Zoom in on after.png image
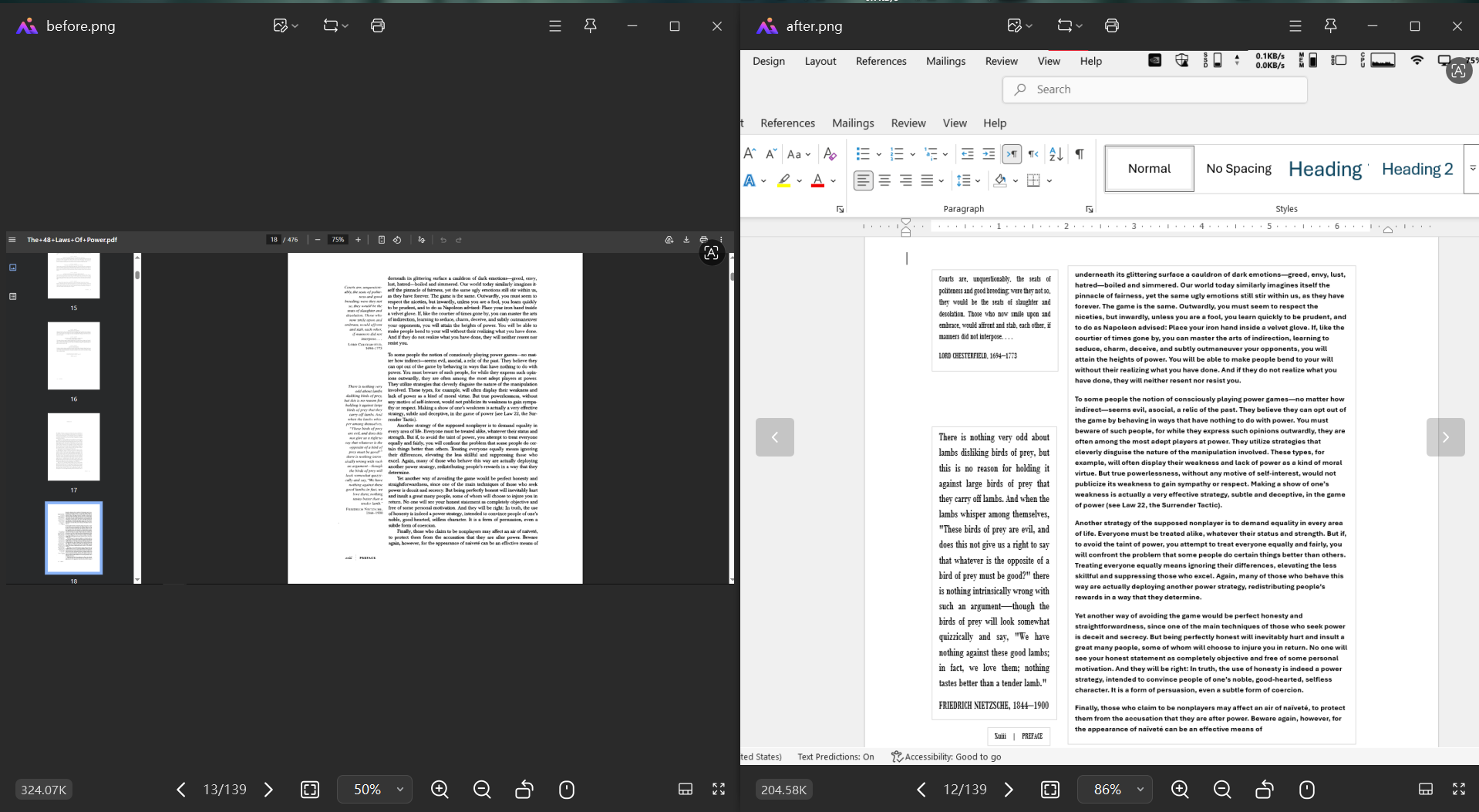 click(x=1180, y=790)
